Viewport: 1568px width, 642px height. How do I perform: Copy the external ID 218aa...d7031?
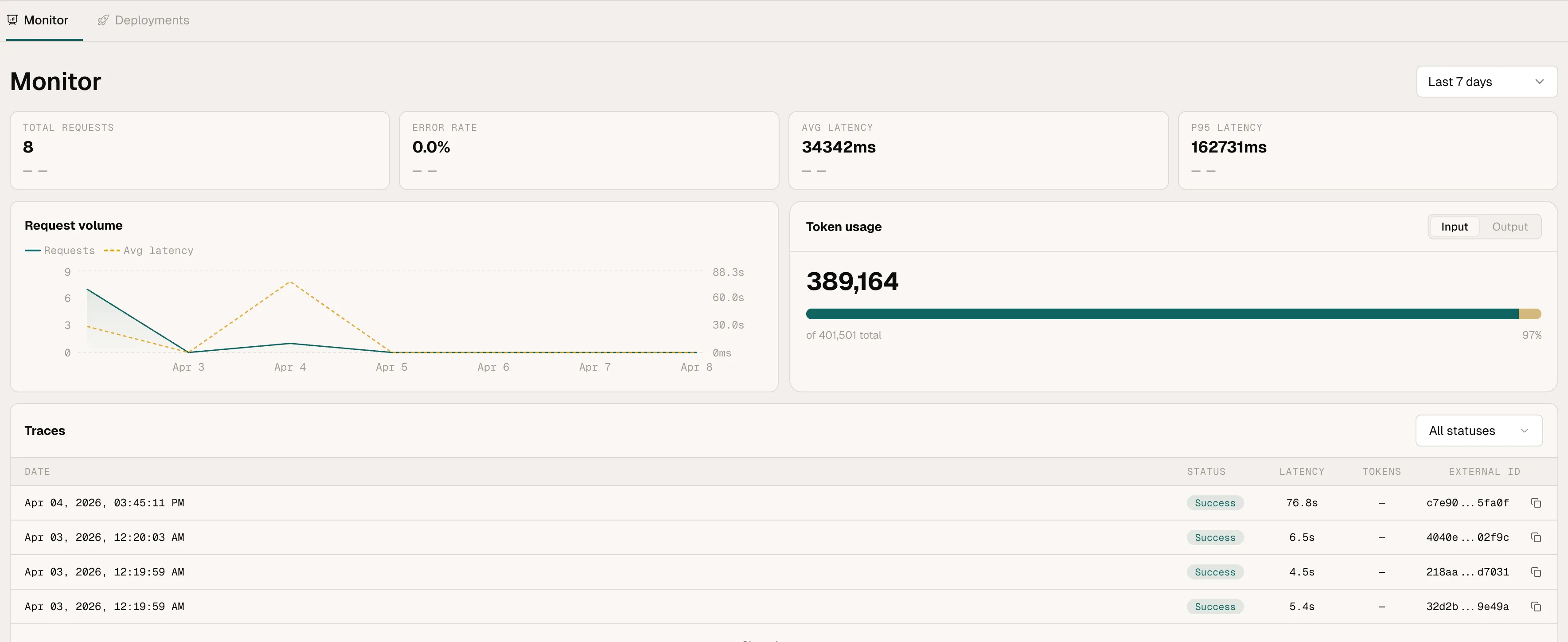1537,572
